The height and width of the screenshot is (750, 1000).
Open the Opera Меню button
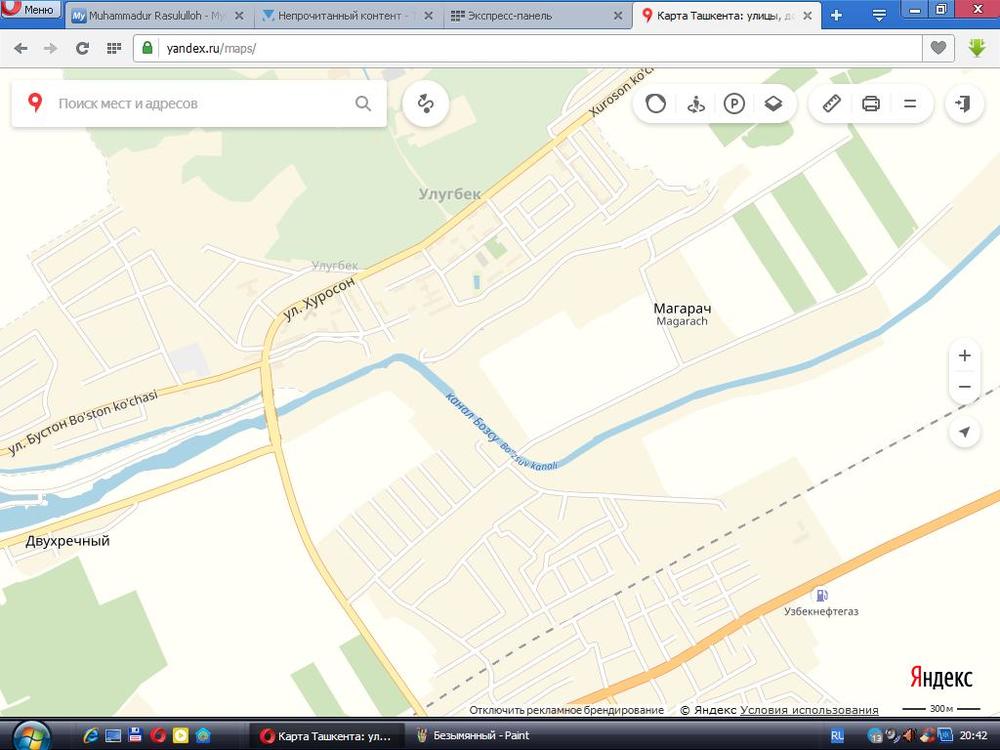click(x=30, y=10)
